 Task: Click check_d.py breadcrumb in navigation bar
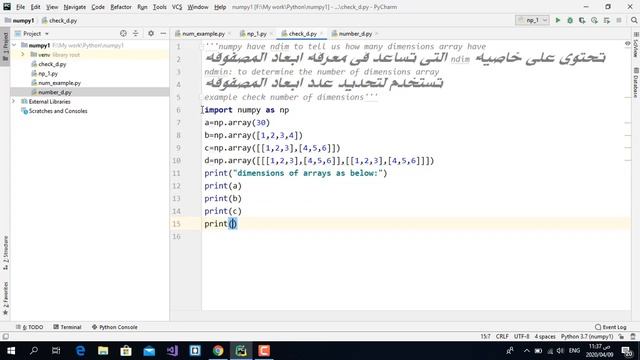pyautogui.click(x=60, y=20)
